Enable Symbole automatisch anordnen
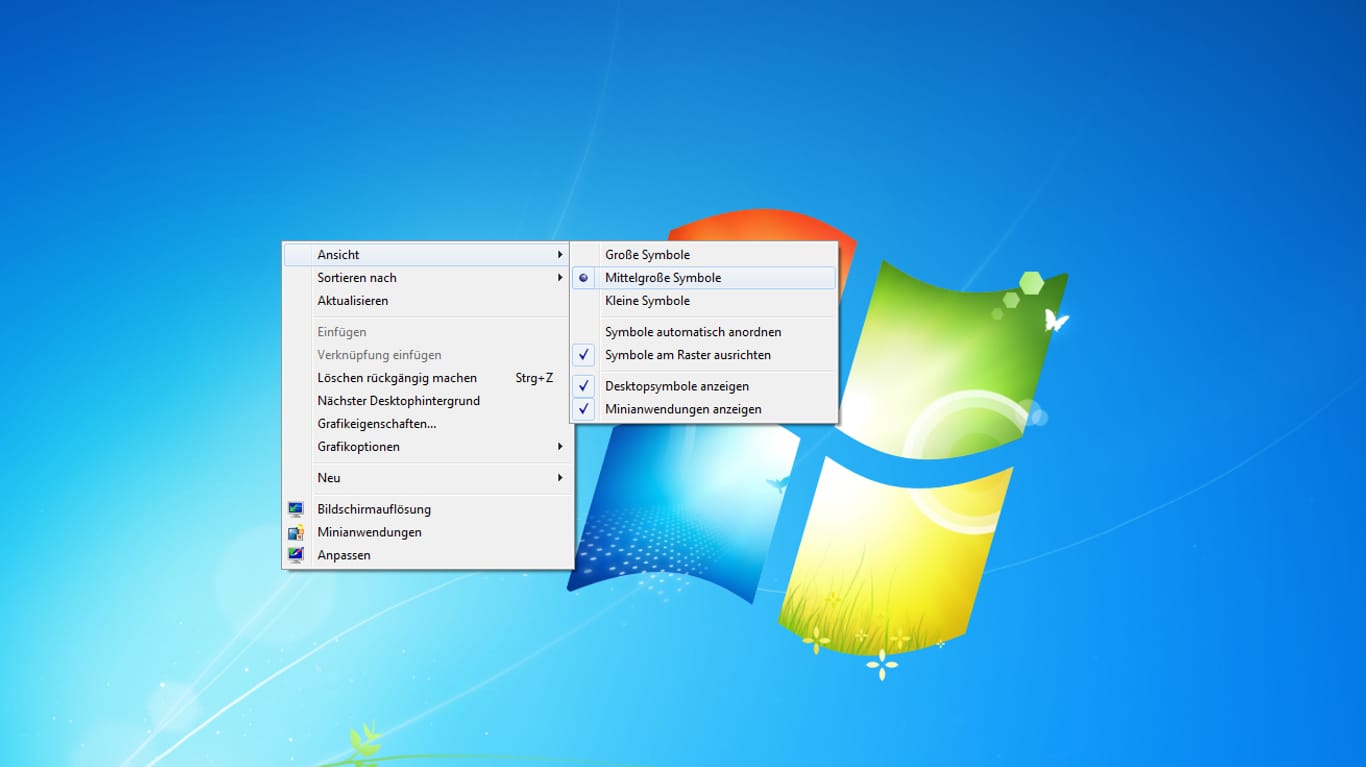Viewport: 1366px width, 767px height. [704, 332]
